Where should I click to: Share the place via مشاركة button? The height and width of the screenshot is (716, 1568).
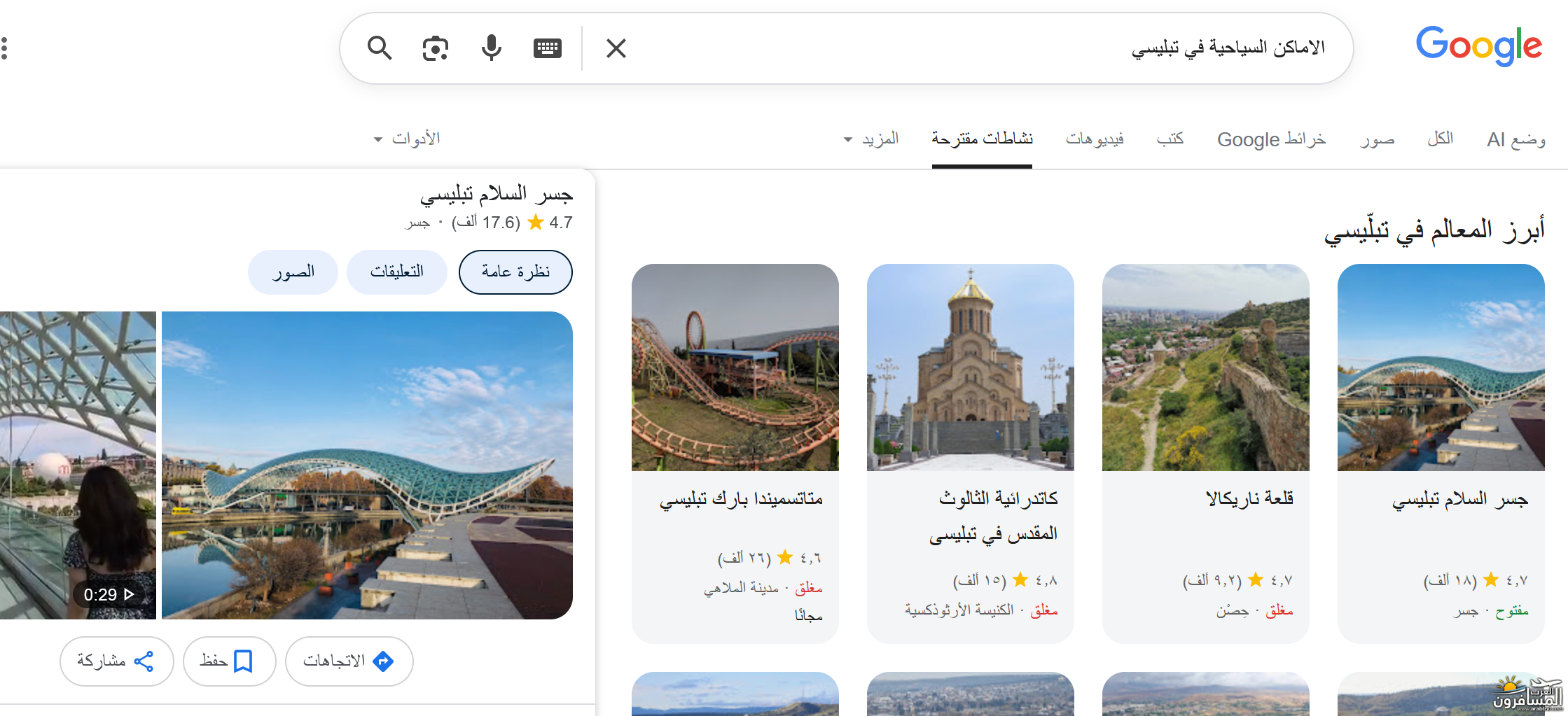click(x=116, y=661)
